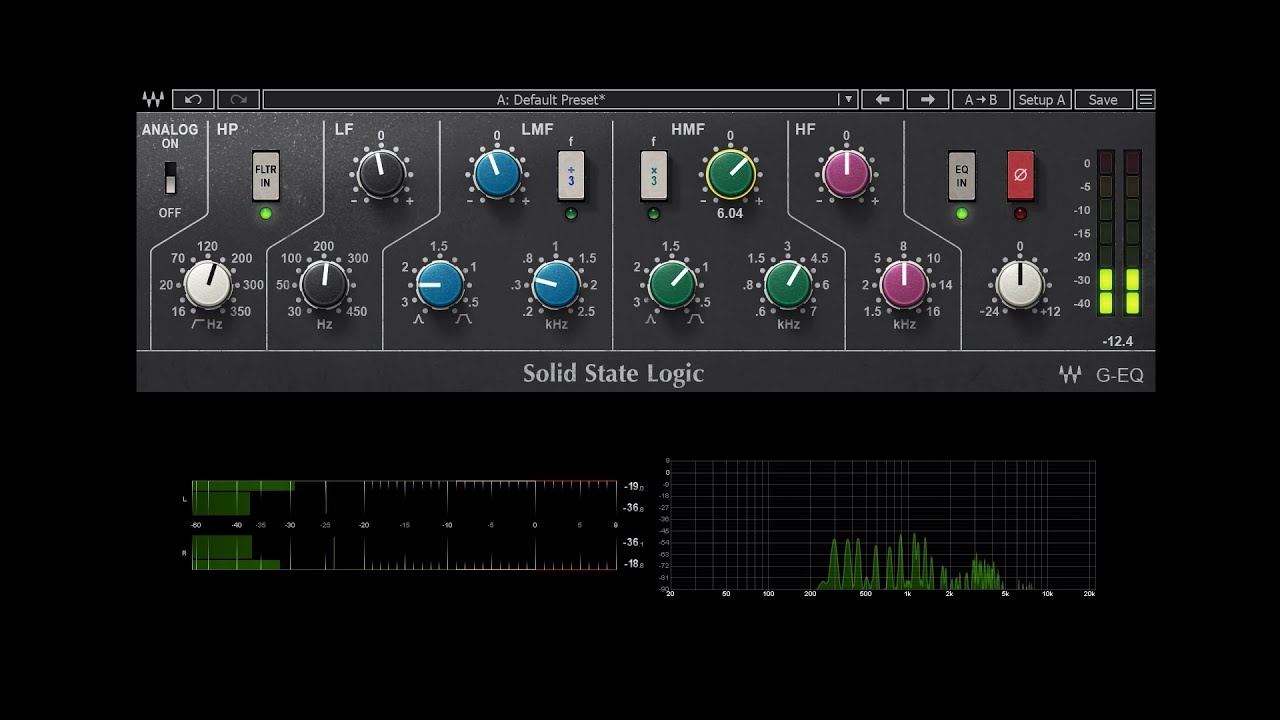Screen dimensions: 1280x720
Task: Click the spectrum analyzer graph
Action: pos(882,525)
